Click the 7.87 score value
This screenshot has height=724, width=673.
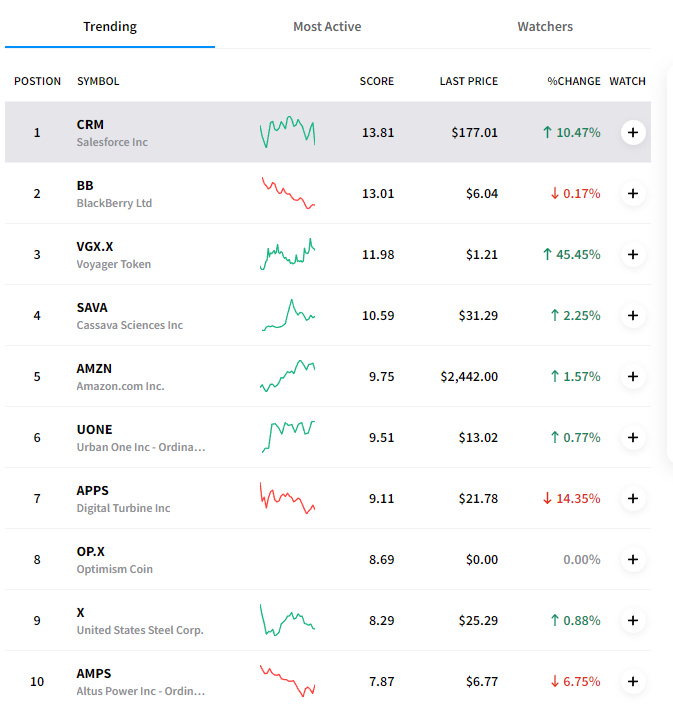(381, 682)
